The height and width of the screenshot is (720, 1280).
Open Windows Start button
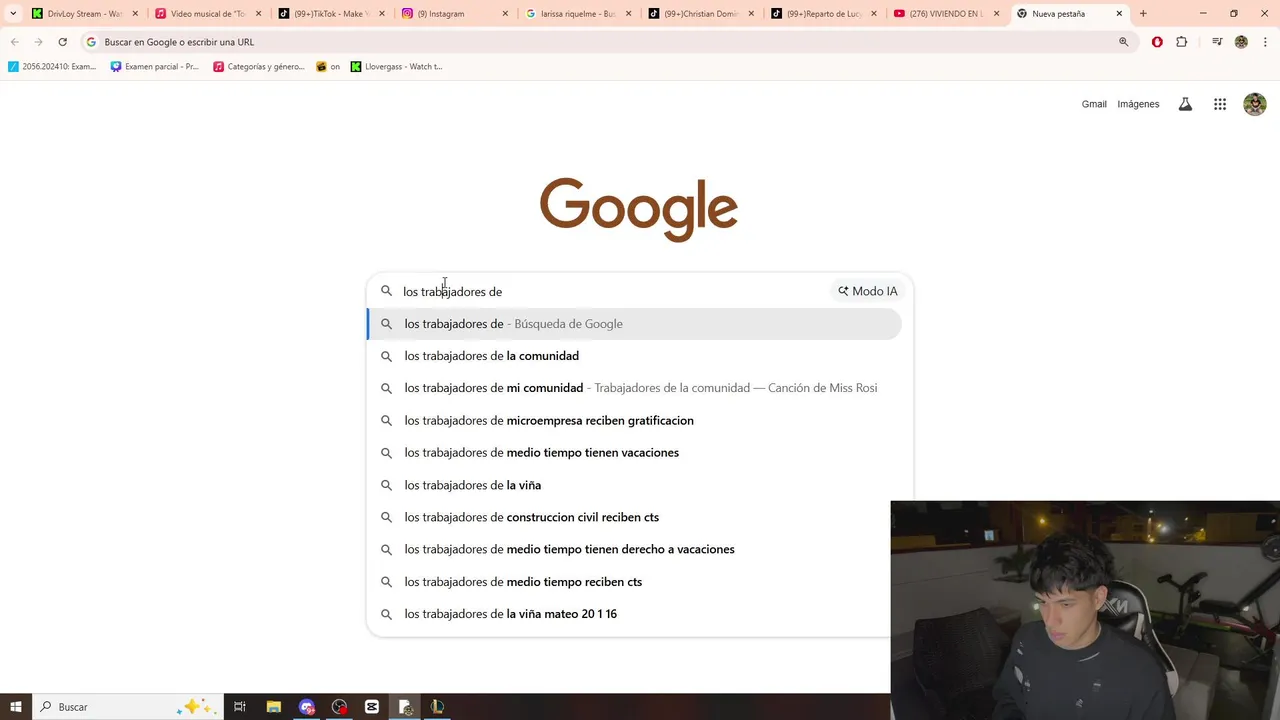15,707
